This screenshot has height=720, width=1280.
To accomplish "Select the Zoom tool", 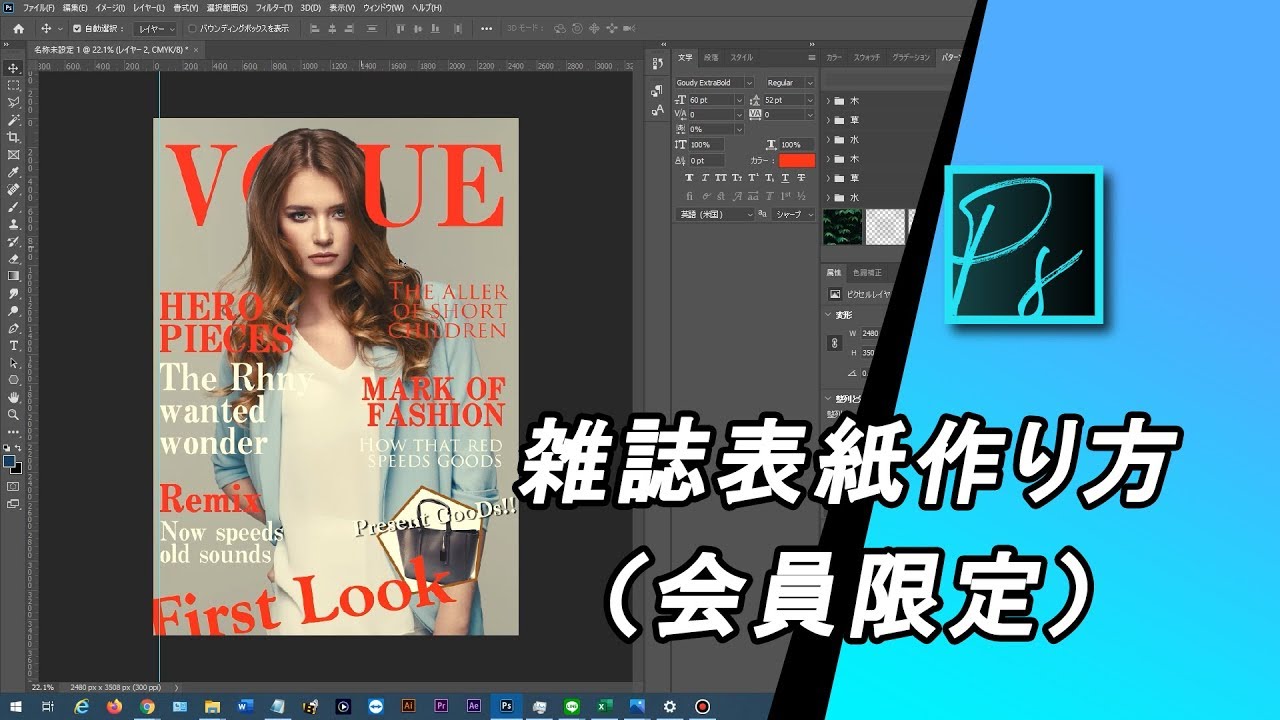I will pos(14,414).
